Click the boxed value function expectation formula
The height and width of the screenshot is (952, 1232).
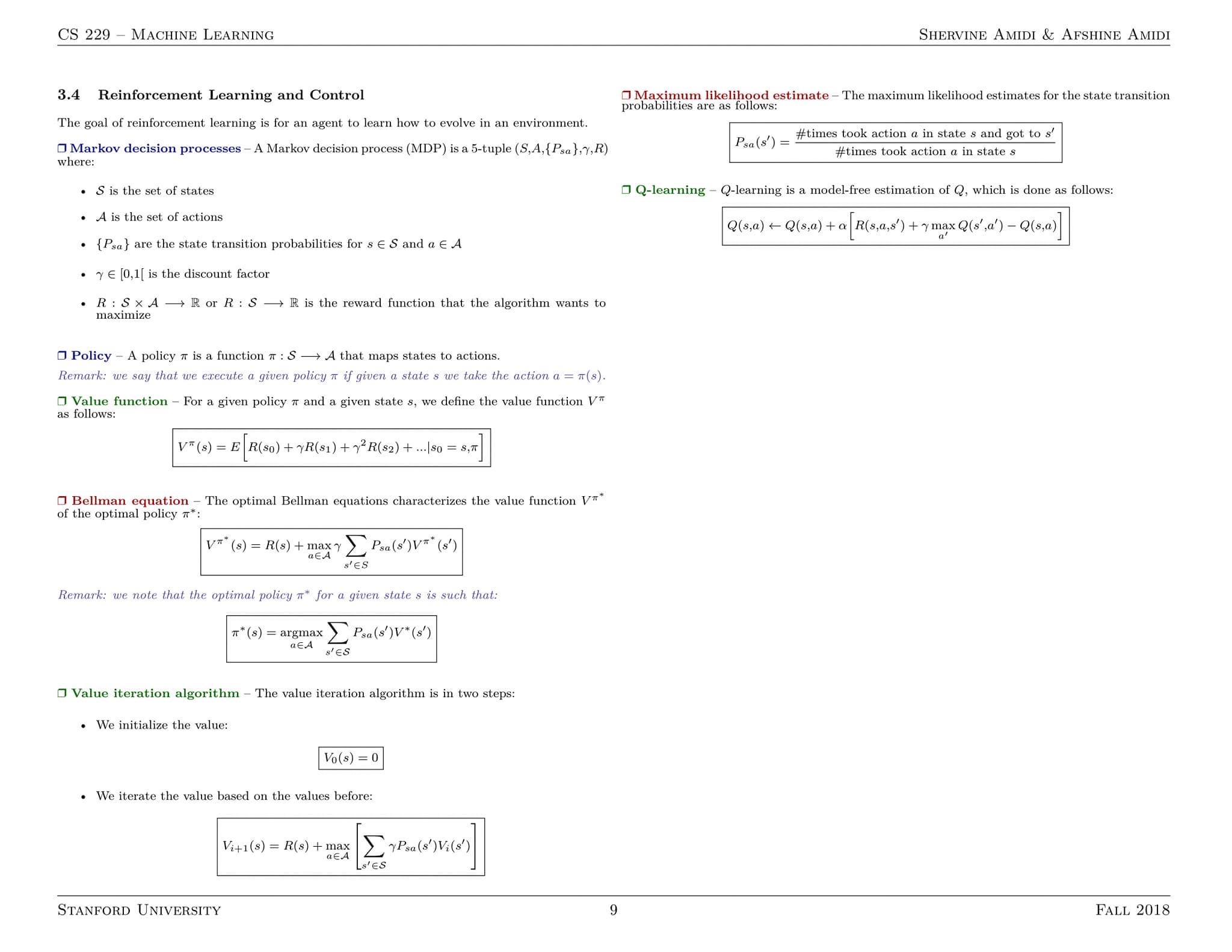pyautogui.click(x=331, y=447)
